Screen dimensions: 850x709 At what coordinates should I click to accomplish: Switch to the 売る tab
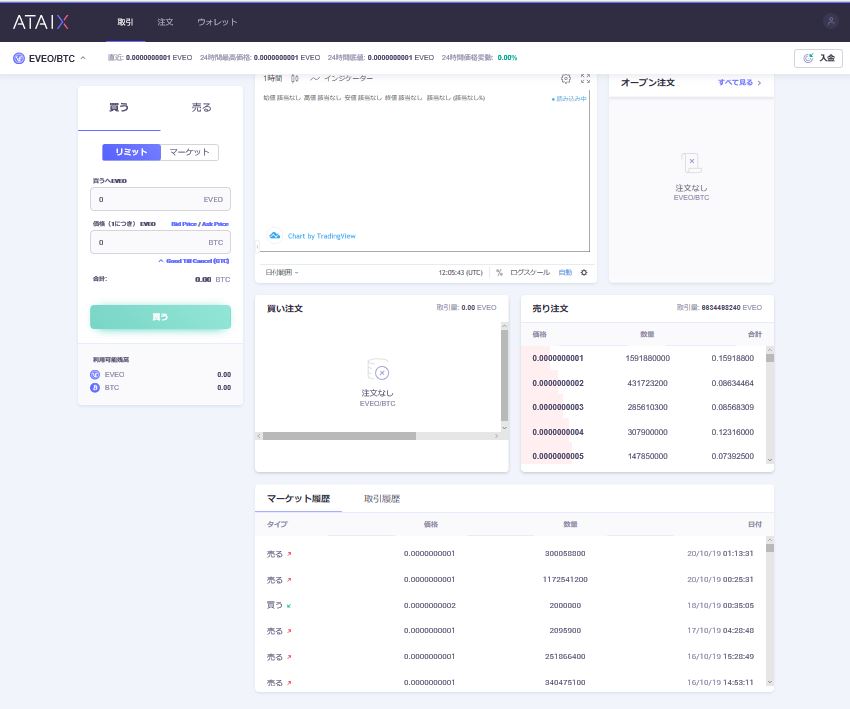click(201, 108)
